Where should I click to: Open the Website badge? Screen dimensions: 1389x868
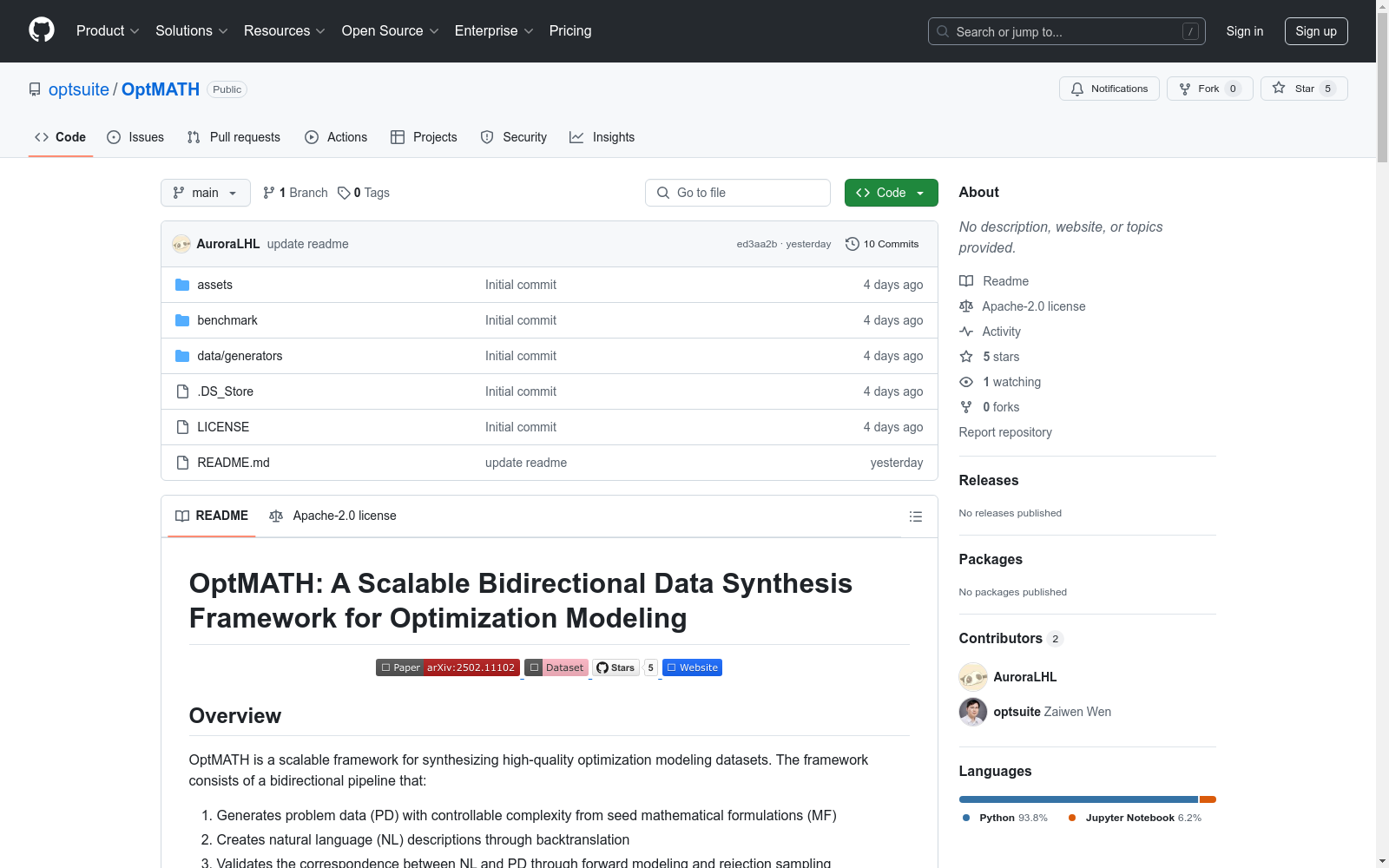point(692,667)
